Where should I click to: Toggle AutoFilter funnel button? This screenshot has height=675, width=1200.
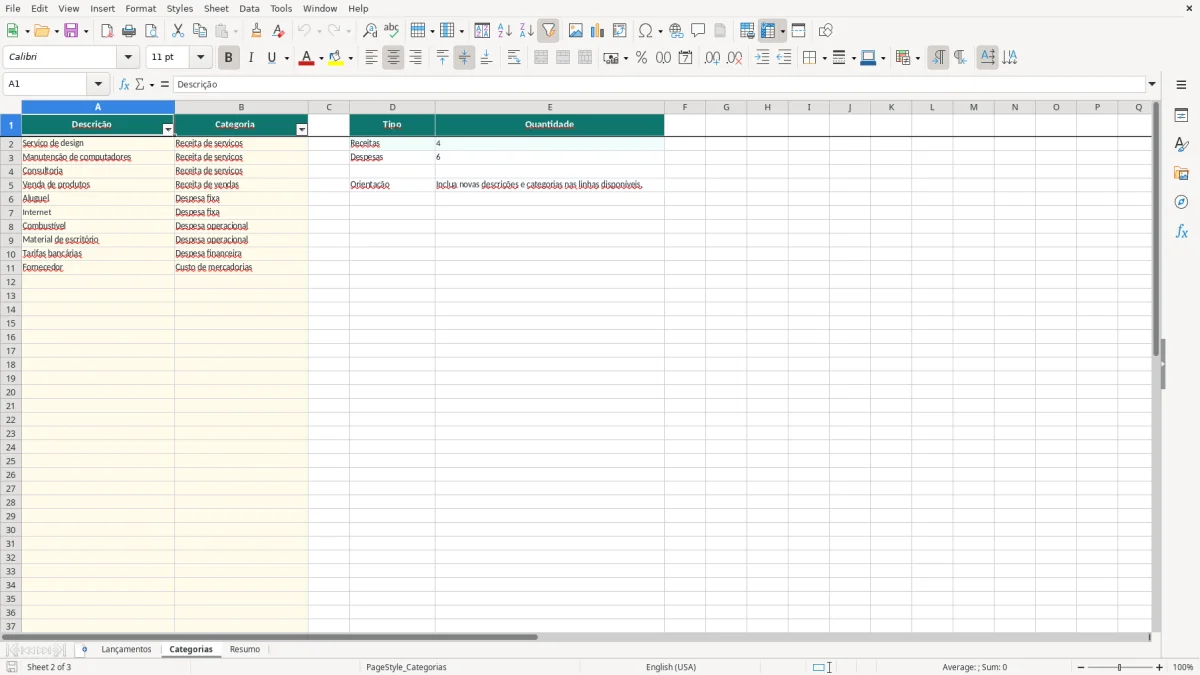pos(549,31)
